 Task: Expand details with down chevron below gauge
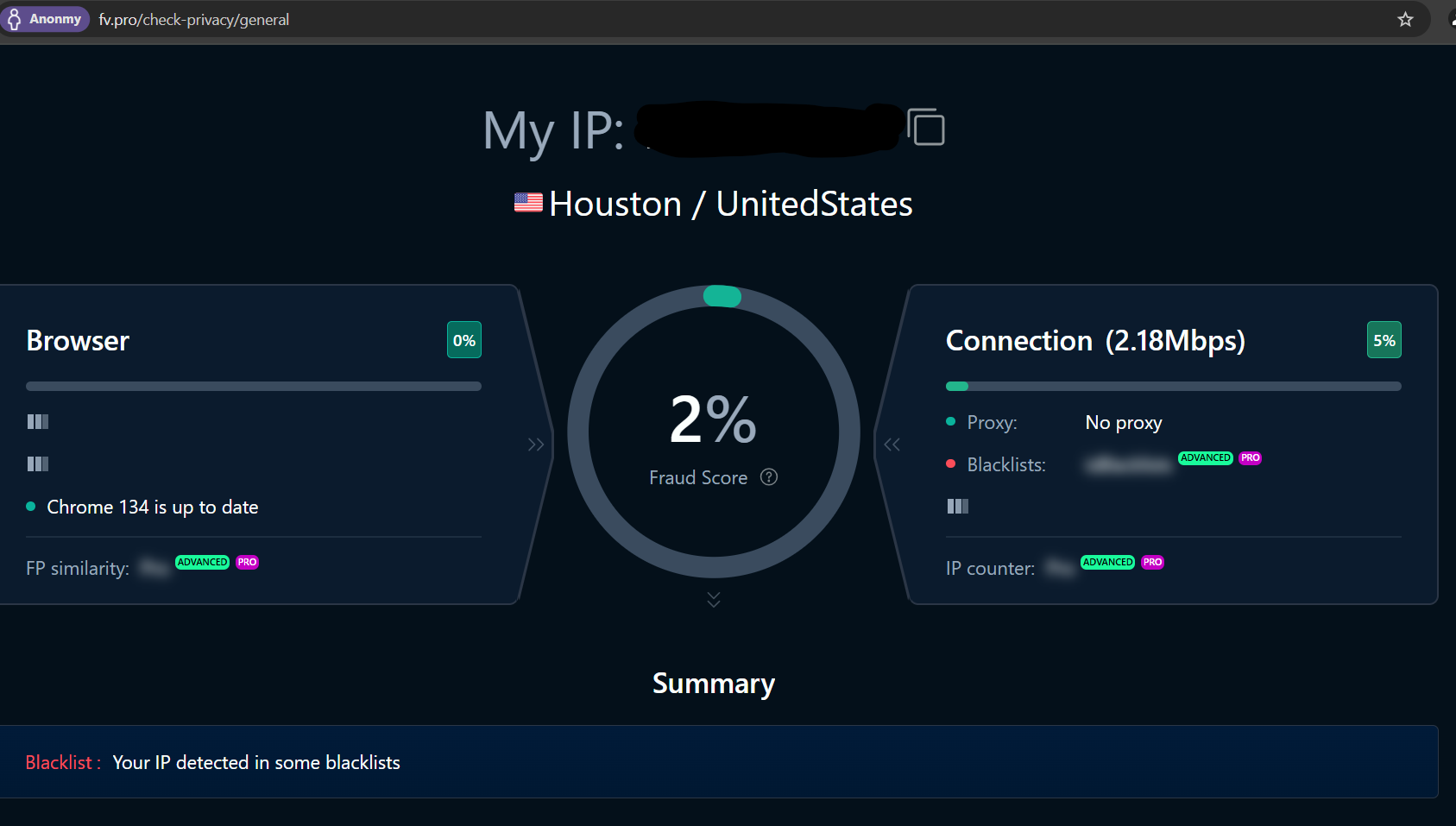click(x=714, y=599)
